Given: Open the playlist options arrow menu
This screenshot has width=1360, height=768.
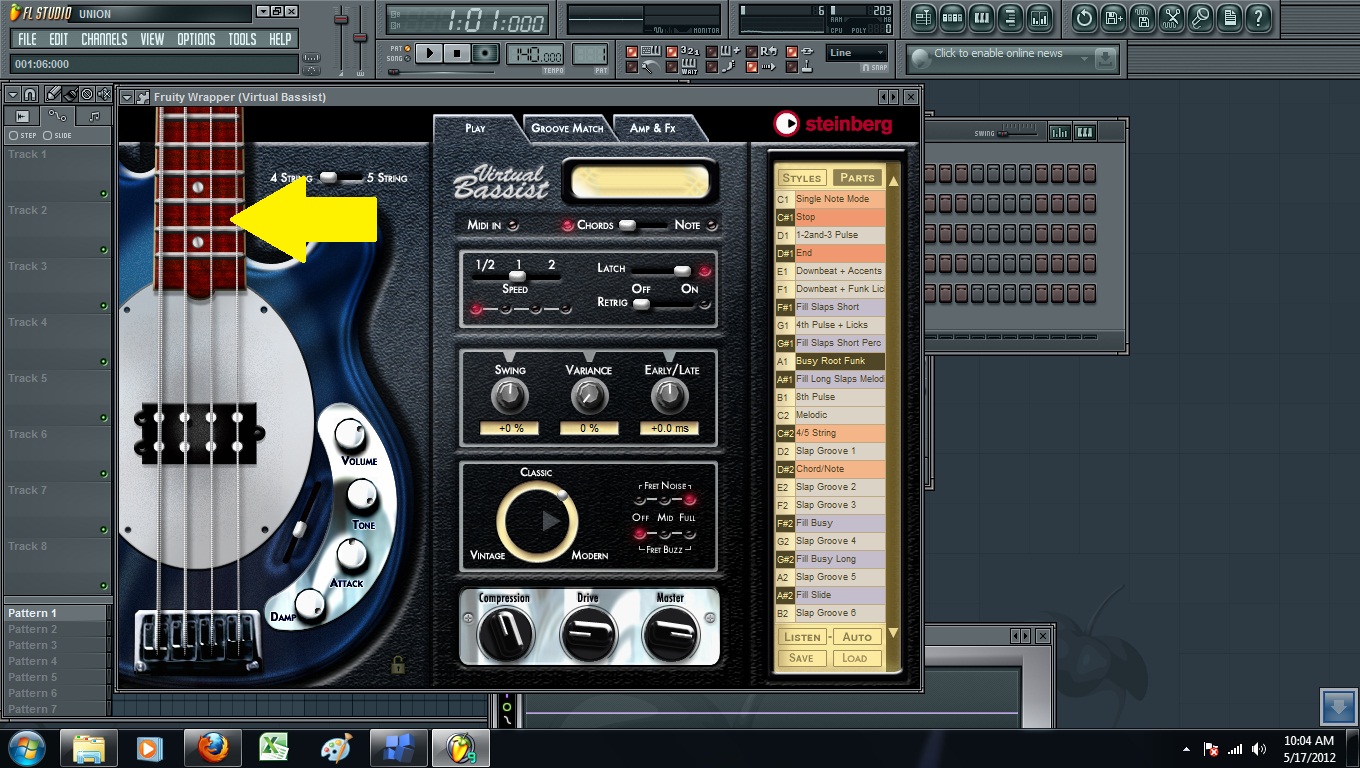Looking at the screenshot, I should pos(13,95).
